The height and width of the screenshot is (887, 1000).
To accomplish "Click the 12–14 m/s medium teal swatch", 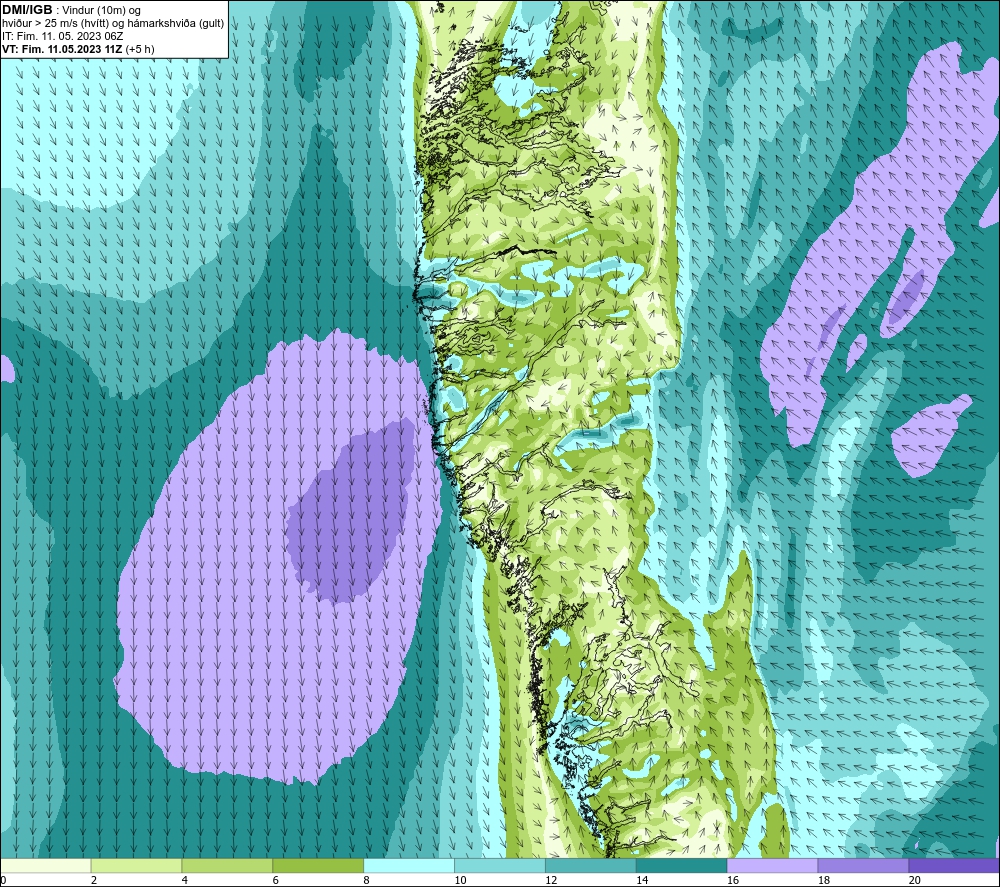I will (591, 865).
